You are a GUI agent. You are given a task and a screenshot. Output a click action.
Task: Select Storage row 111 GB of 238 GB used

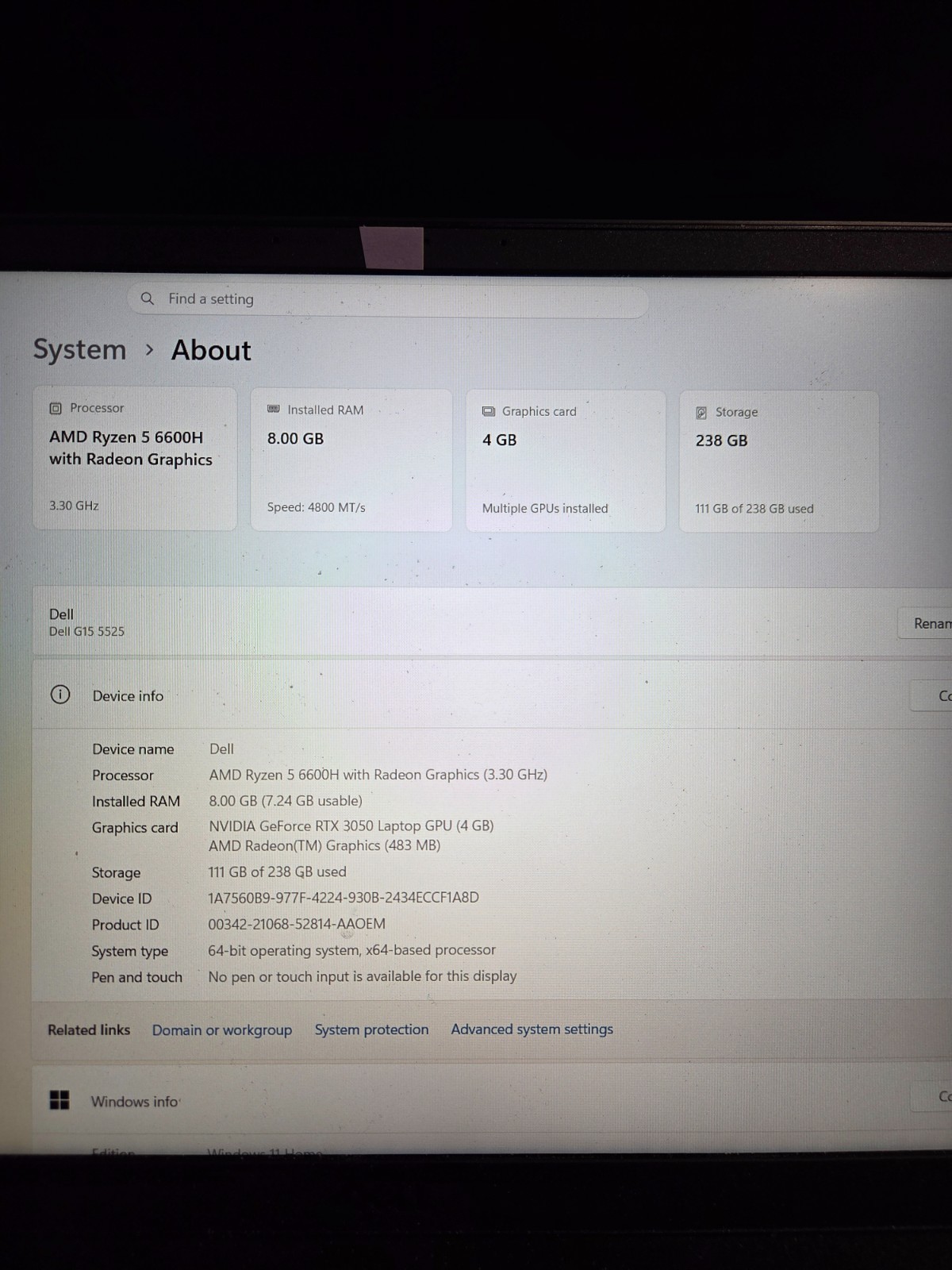tap(277, 872)
